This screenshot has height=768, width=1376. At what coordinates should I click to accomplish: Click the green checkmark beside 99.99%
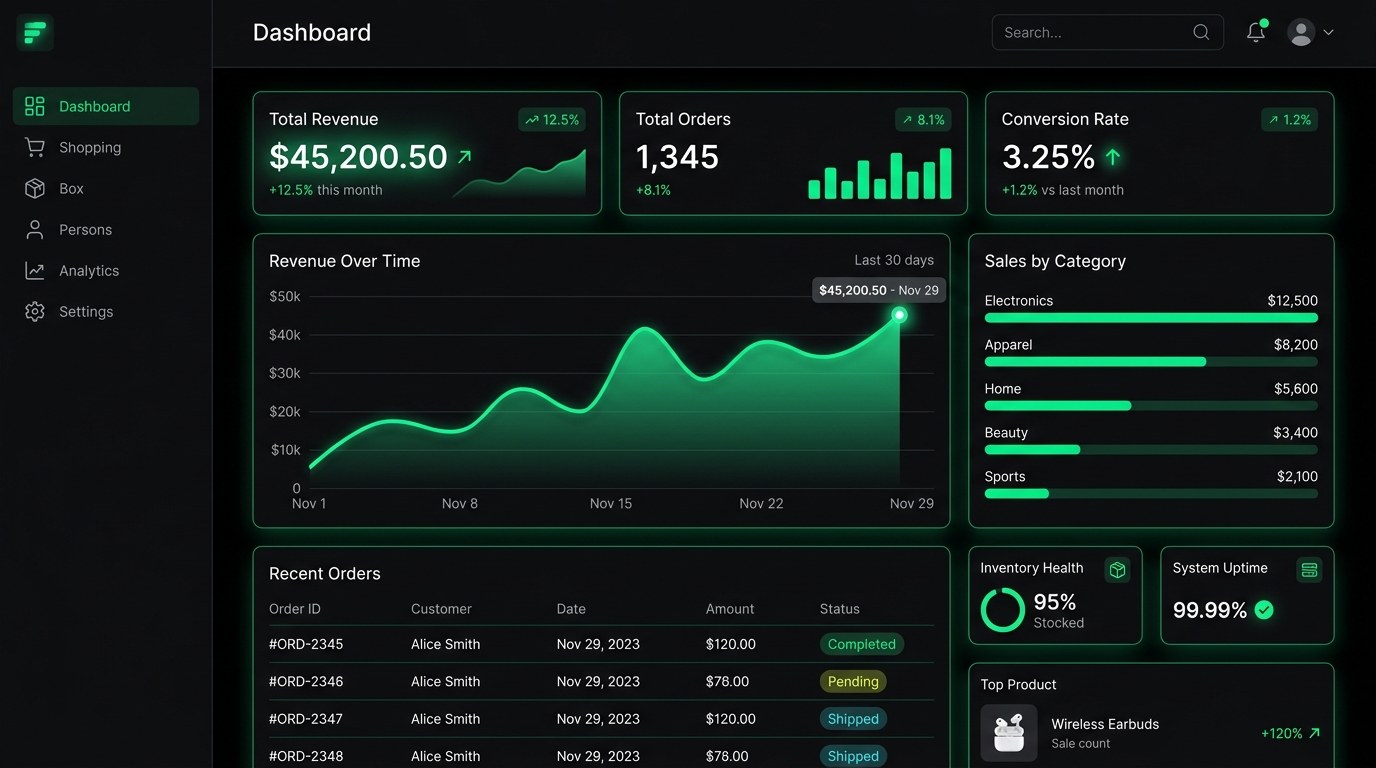1264,610
